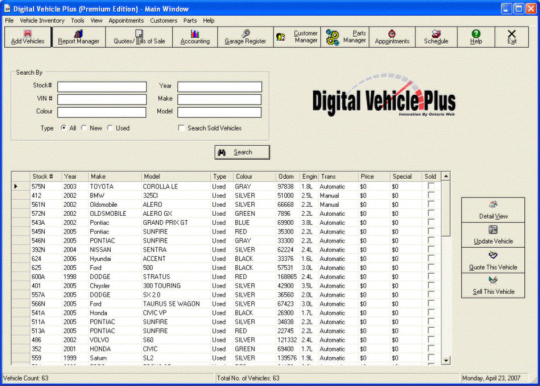Viewport: 540px width, 386px height.
Task: Select the DODGE STRATUS row
Action: pyautogui.click(x=227, y=277)
